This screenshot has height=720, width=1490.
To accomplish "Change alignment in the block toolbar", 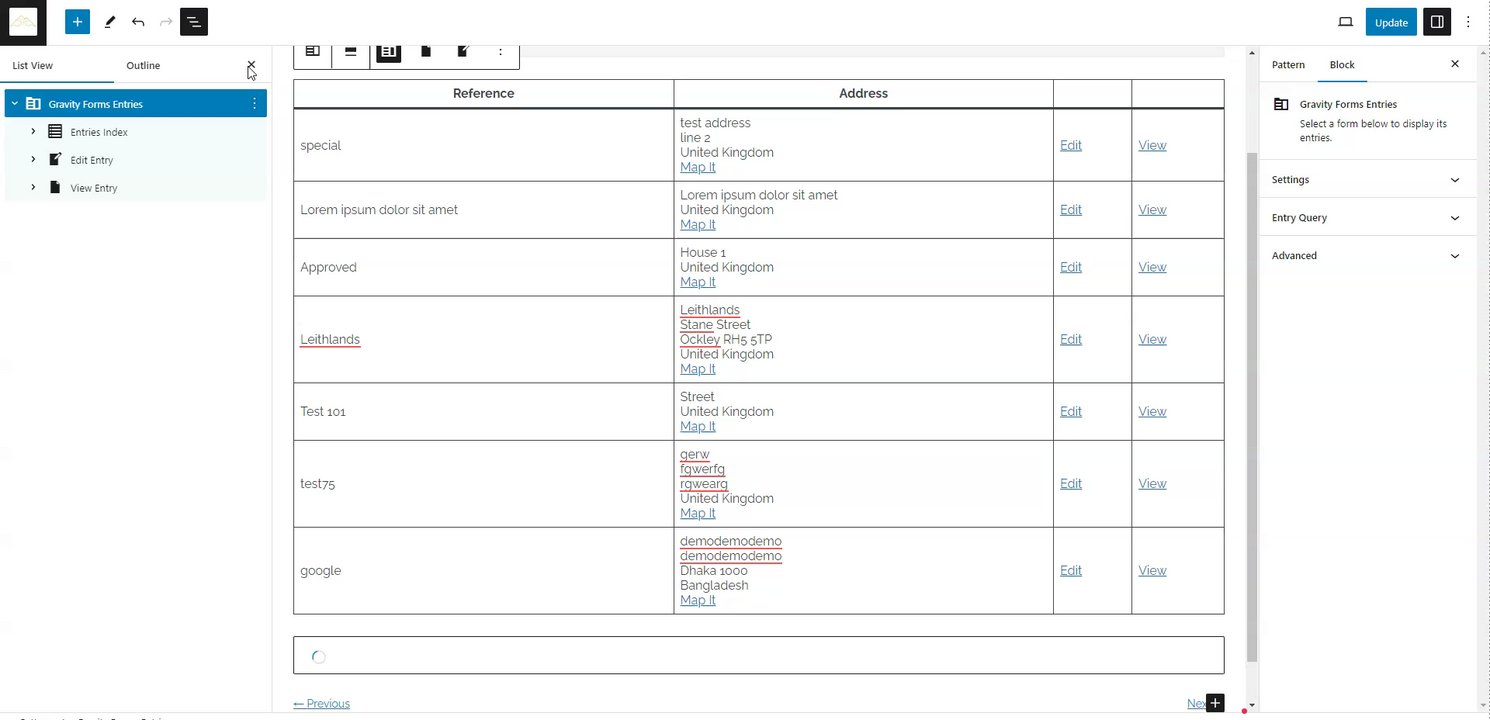I will coord(351,51).
